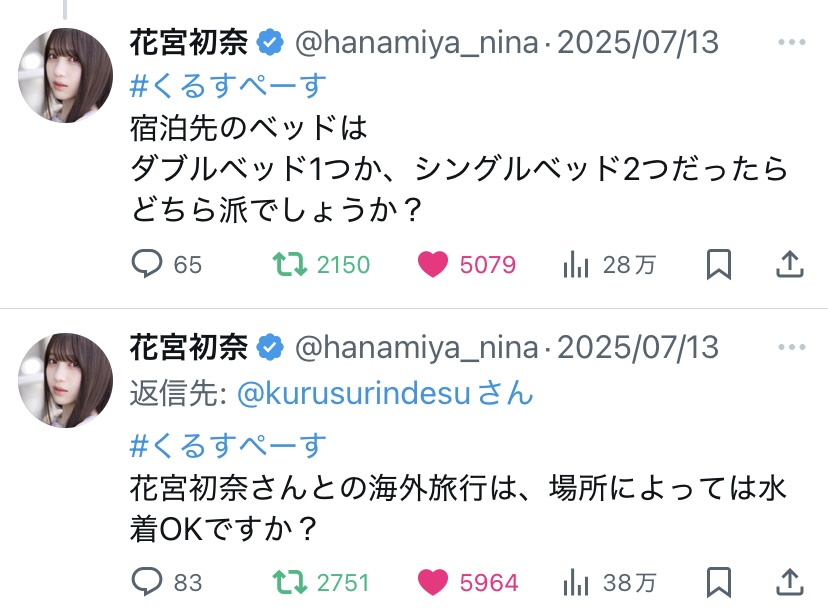828x616 pixels.
Task: Open more options on the second tweet
Action: click(x=791, y=347)
